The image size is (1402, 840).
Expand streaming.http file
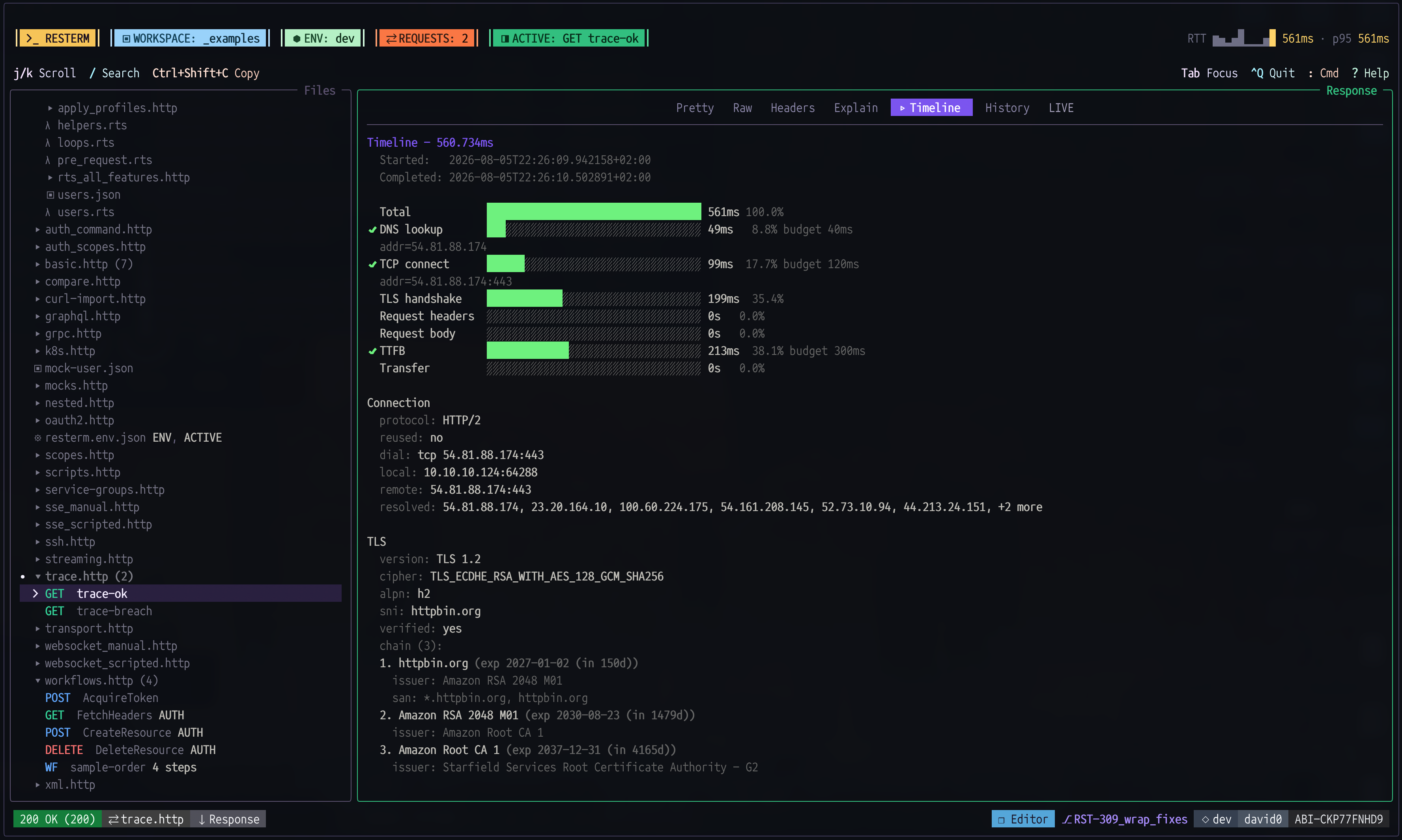click(x=37, y=559)
